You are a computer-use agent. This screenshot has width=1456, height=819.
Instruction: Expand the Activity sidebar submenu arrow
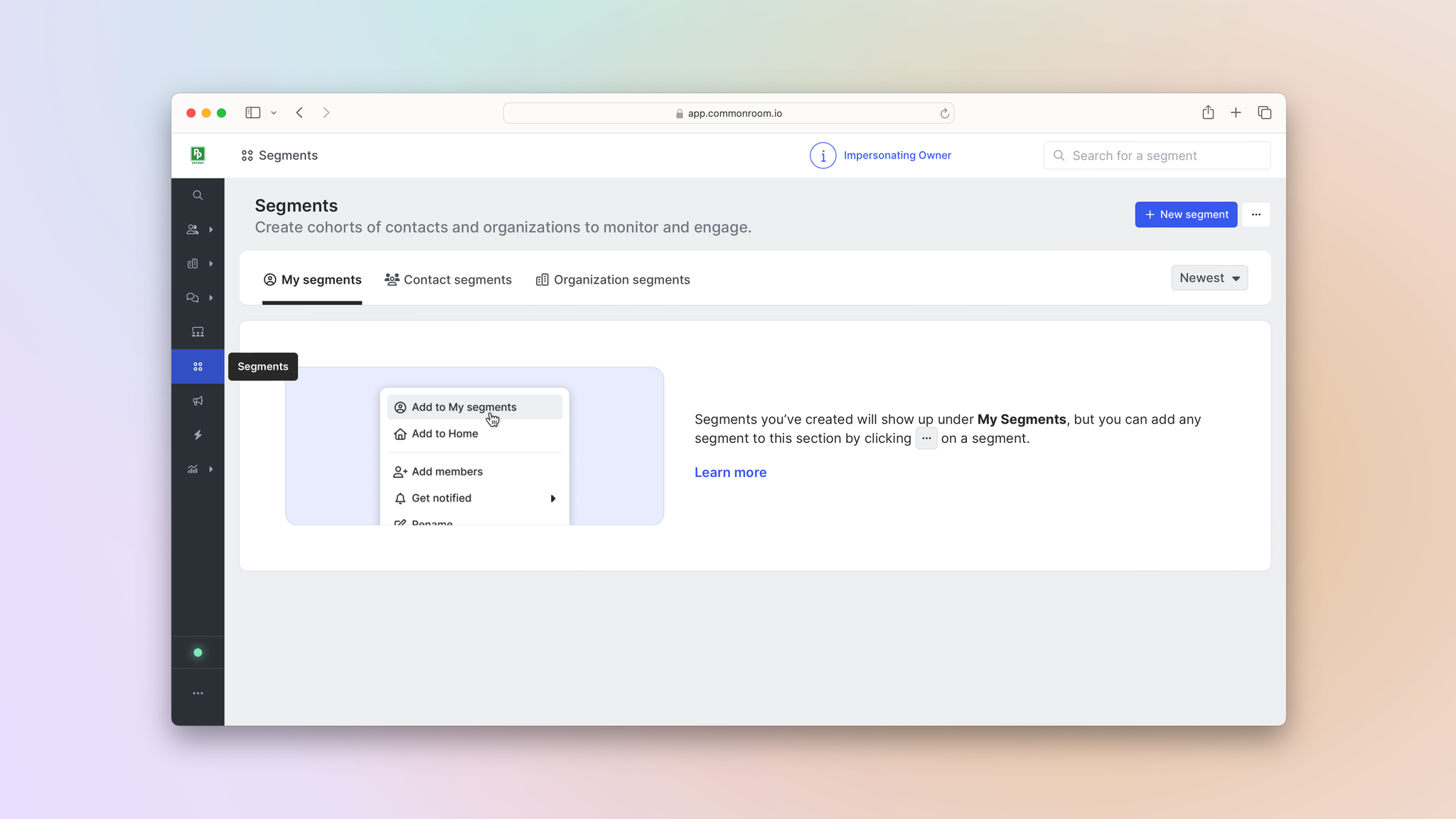211,298
